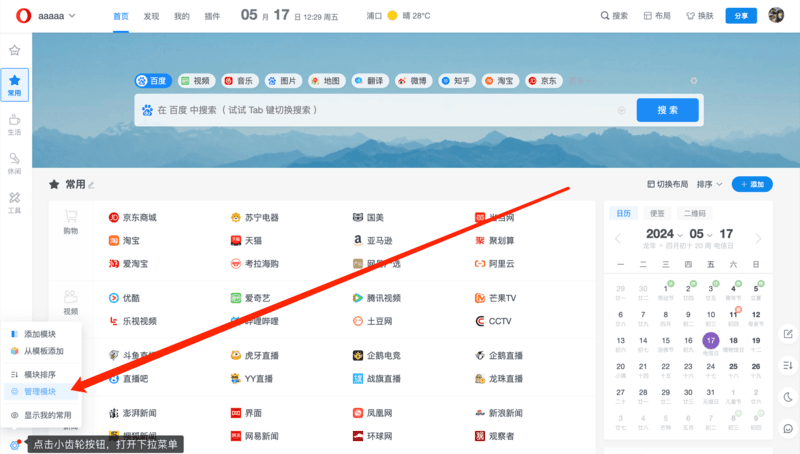Viewport: 800px width, 454px height.
Task: Open the aaaaa account dropdown
Action: [57, 16]
